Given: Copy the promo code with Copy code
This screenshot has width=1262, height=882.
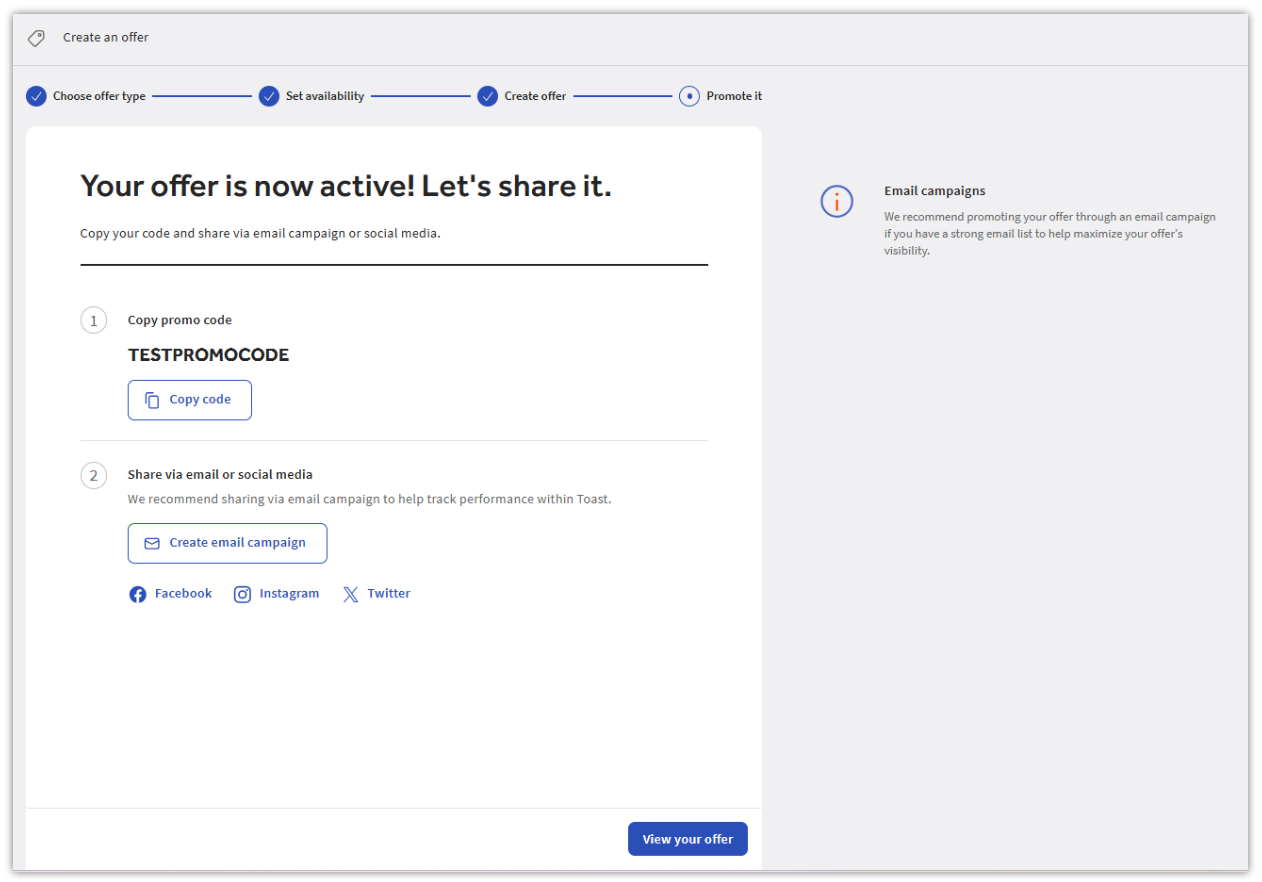Looking at the screenshot, I should pos(190,400).
